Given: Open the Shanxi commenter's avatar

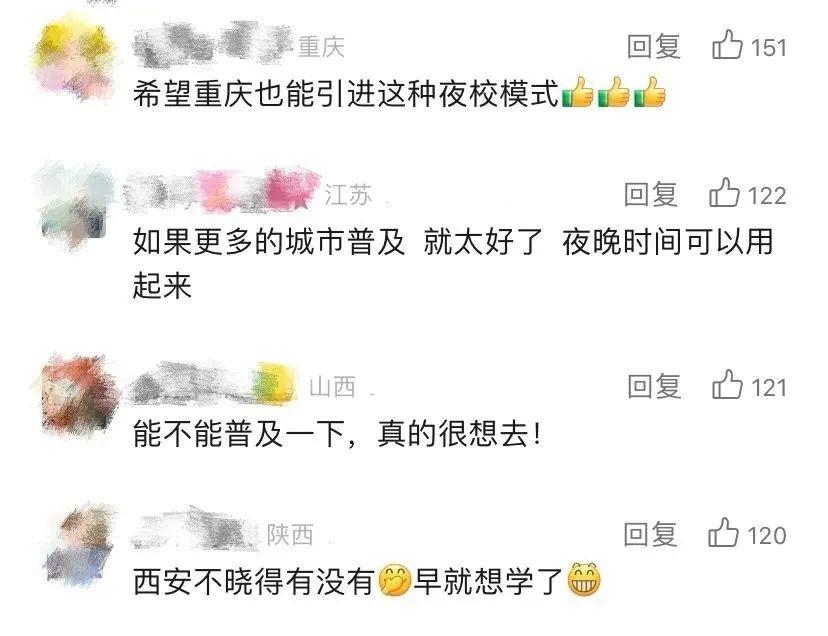Looking at the screenshot, I should (77, 395).
